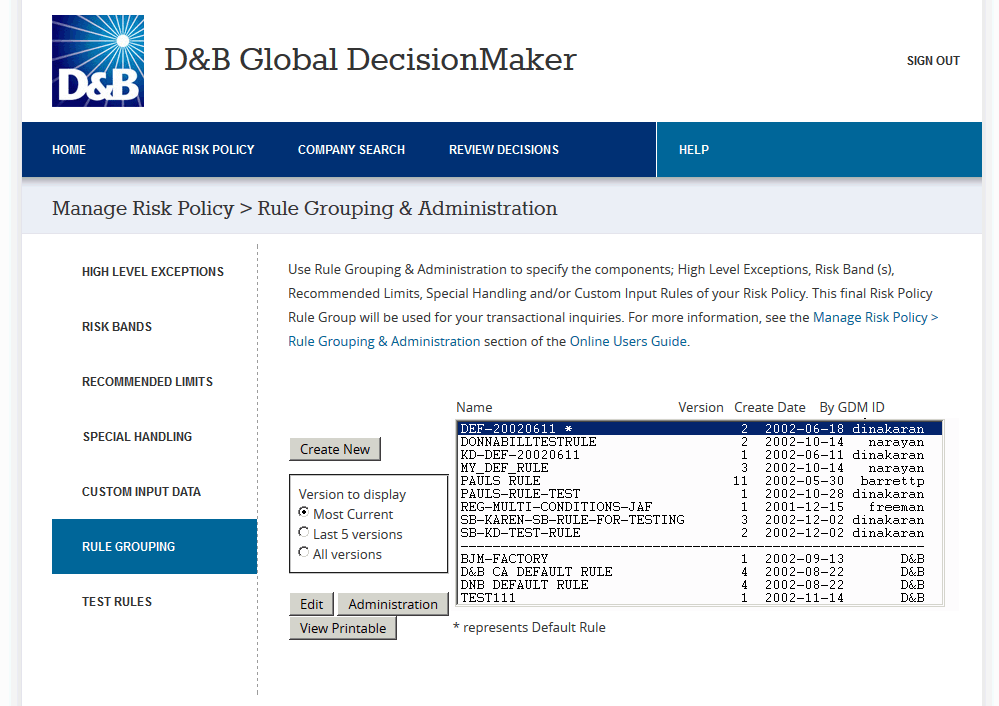Enable the All versions option
999x706 pixels.
[x=302, y=552]
